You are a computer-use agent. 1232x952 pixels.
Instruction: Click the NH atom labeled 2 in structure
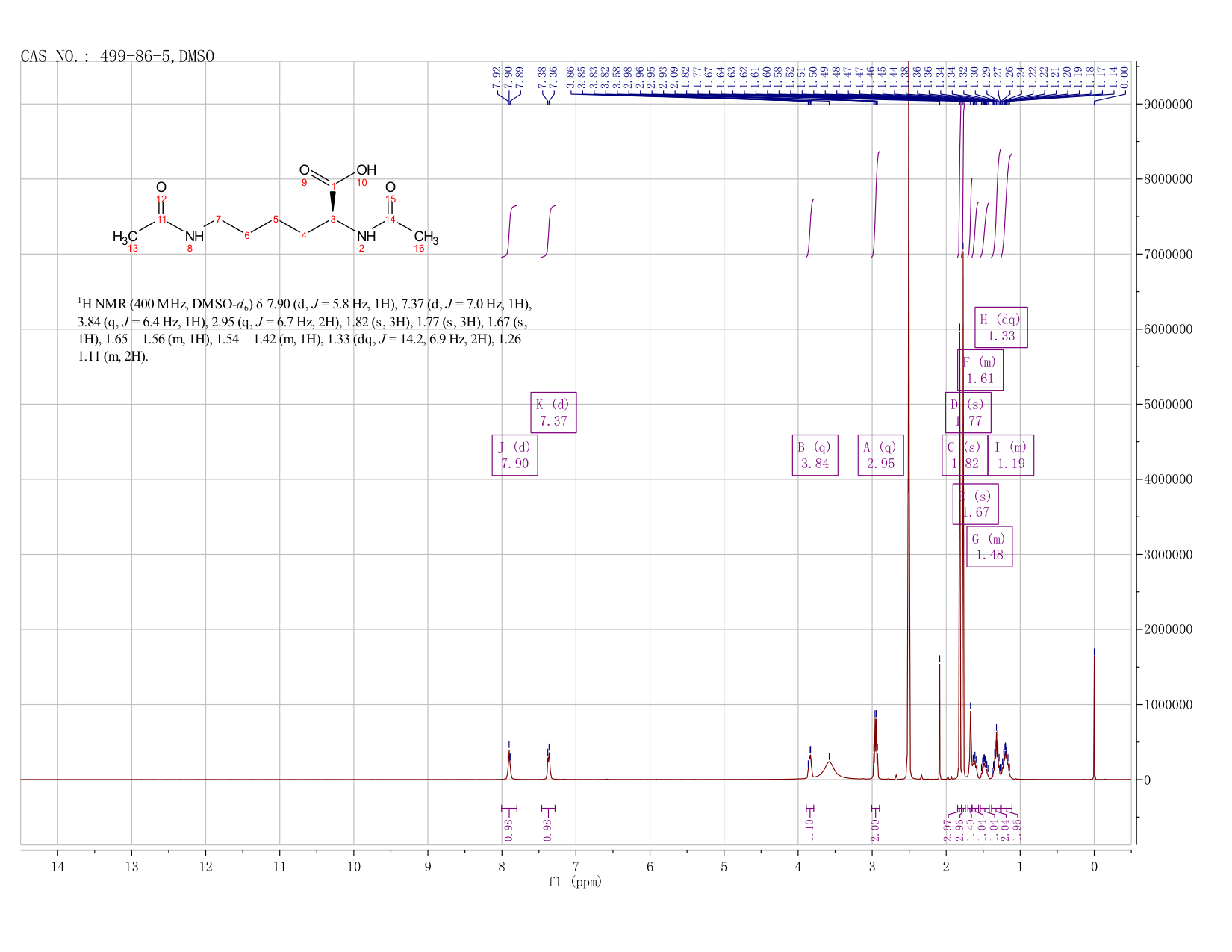point(366,237)
